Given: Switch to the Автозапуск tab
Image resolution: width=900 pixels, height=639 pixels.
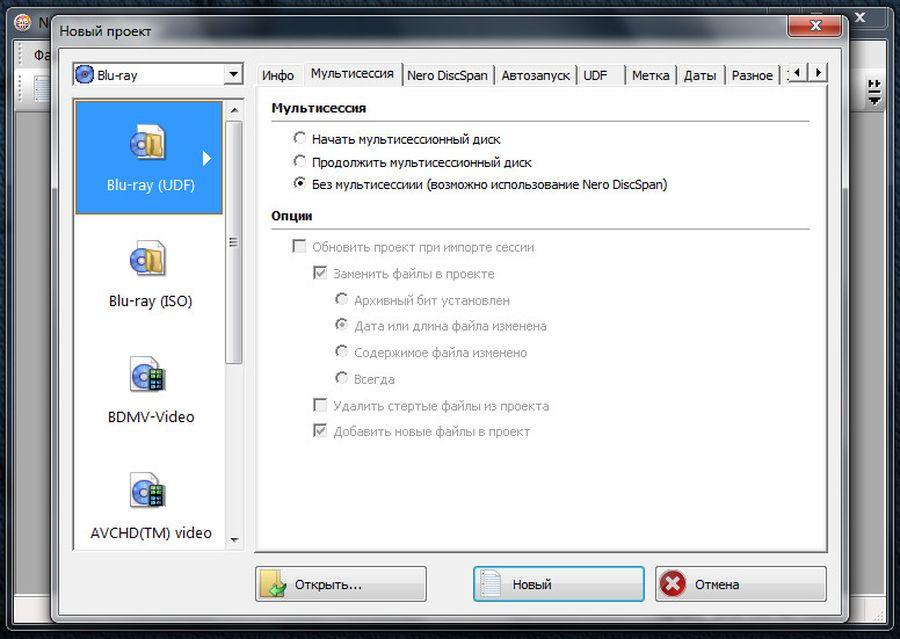Looking at the screenshot, I should point(536,74).
